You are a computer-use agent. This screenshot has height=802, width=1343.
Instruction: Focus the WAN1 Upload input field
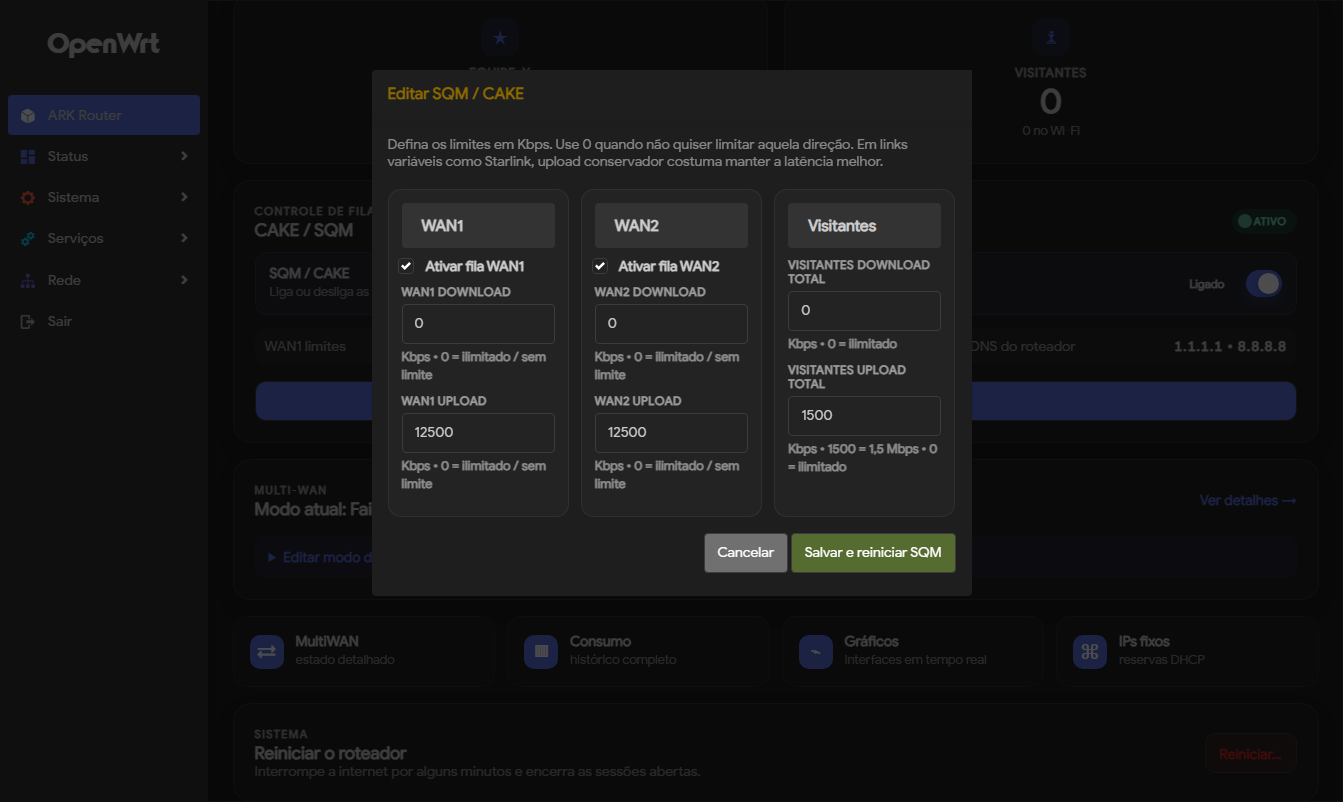coord(478,433)
